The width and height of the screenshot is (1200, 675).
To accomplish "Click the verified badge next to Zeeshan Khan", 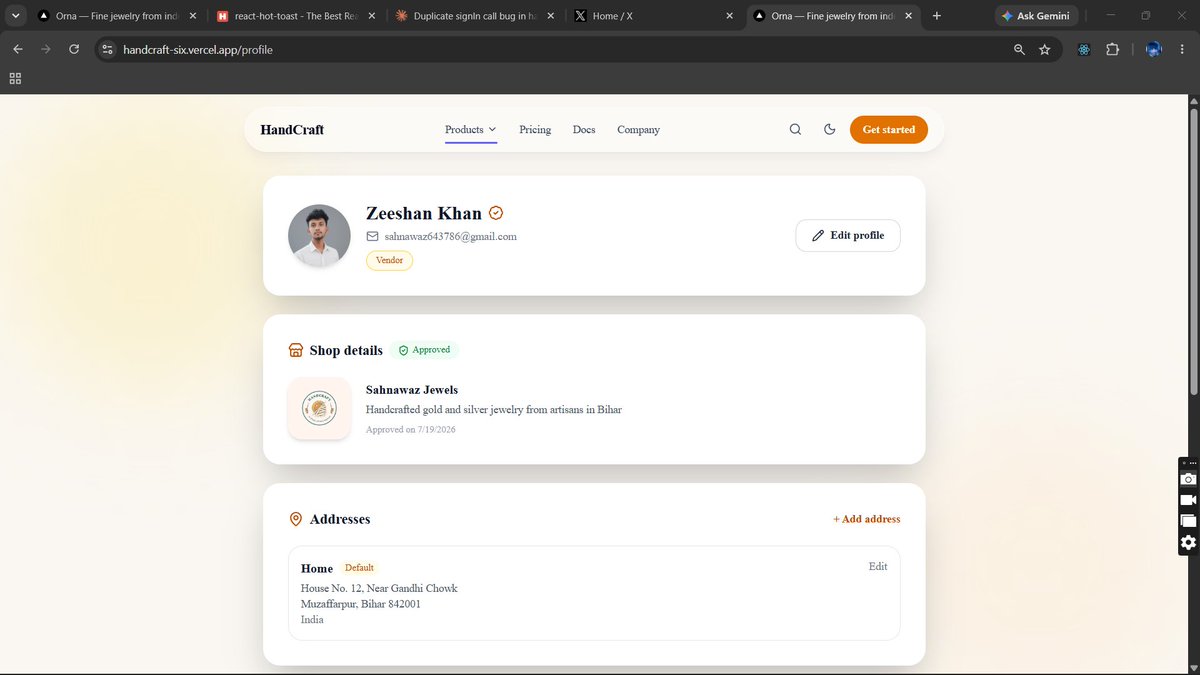I will click(496, 213).
